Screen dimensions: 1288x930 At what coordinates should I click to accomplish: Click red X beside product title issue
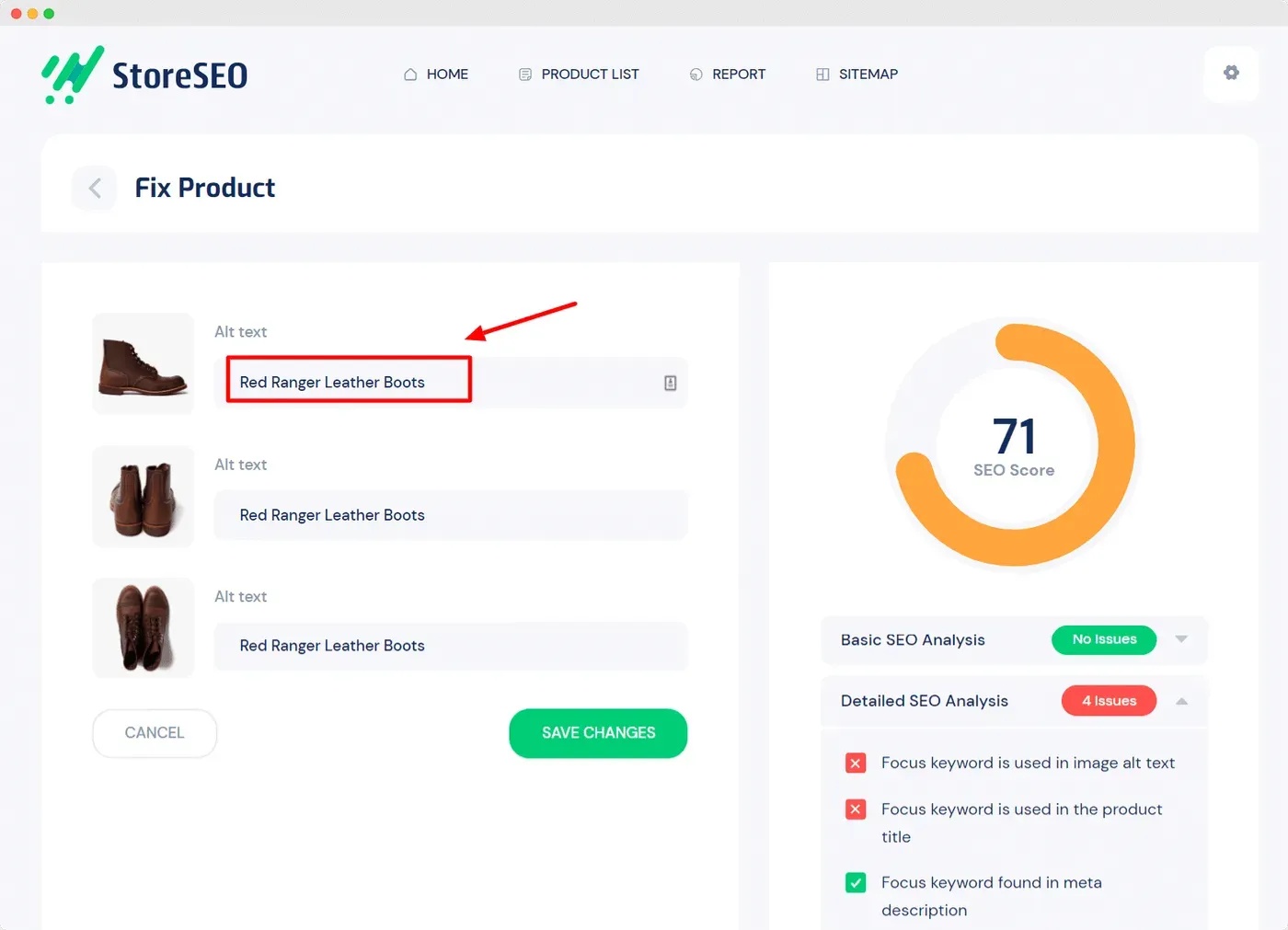pos(856,809)
